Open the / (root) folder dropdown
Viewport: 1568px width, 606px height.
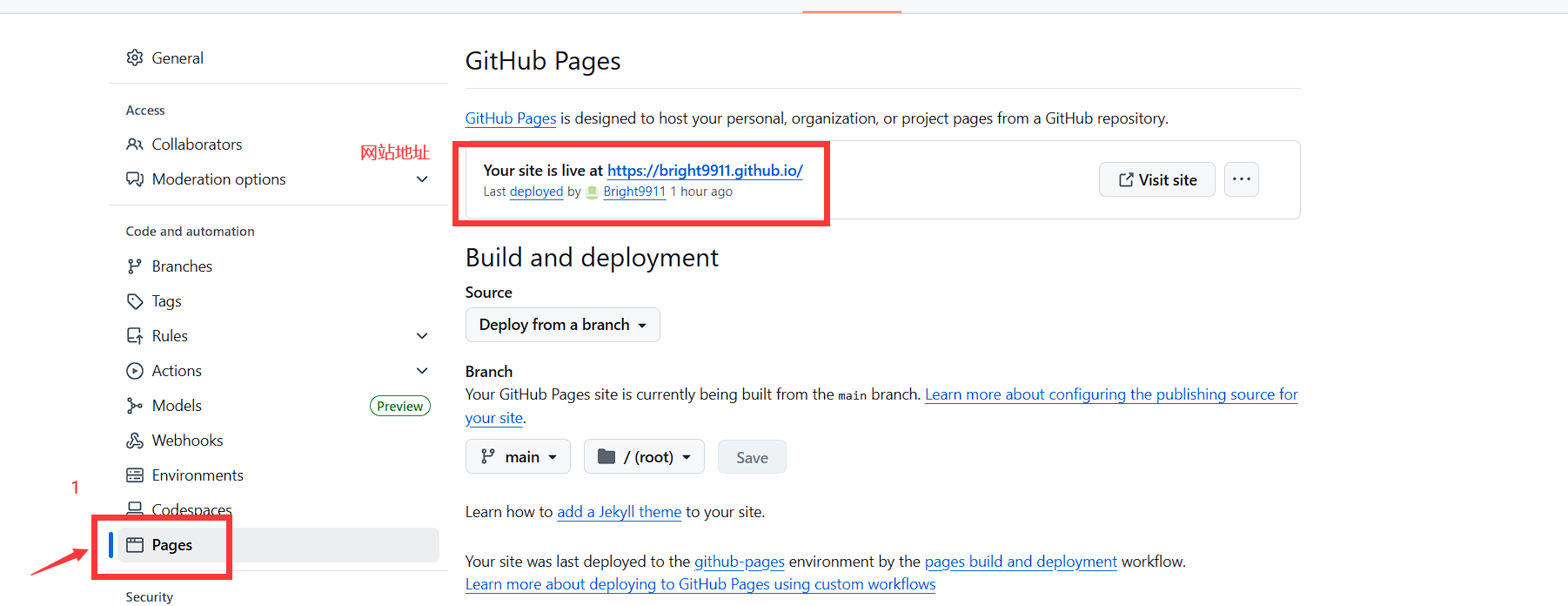coord(644,456)
